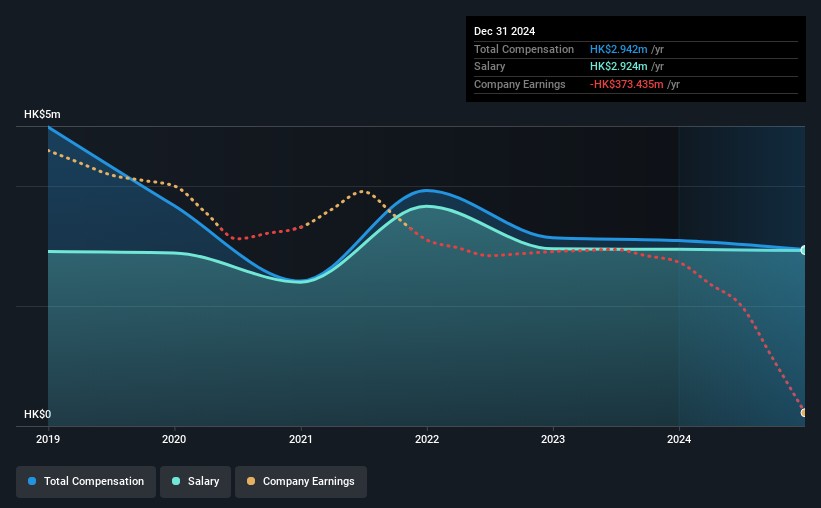Toggle the Salary legend series
This screenshot has width=821, height=508.
[x=196, y=481]
